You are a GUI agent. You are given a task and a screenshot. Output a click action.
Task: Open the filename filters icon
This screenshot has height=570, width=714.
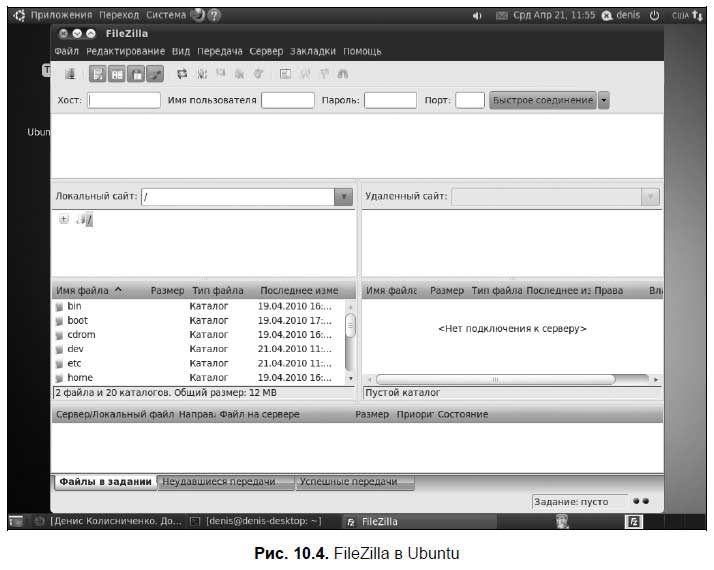tap(286, 74)
